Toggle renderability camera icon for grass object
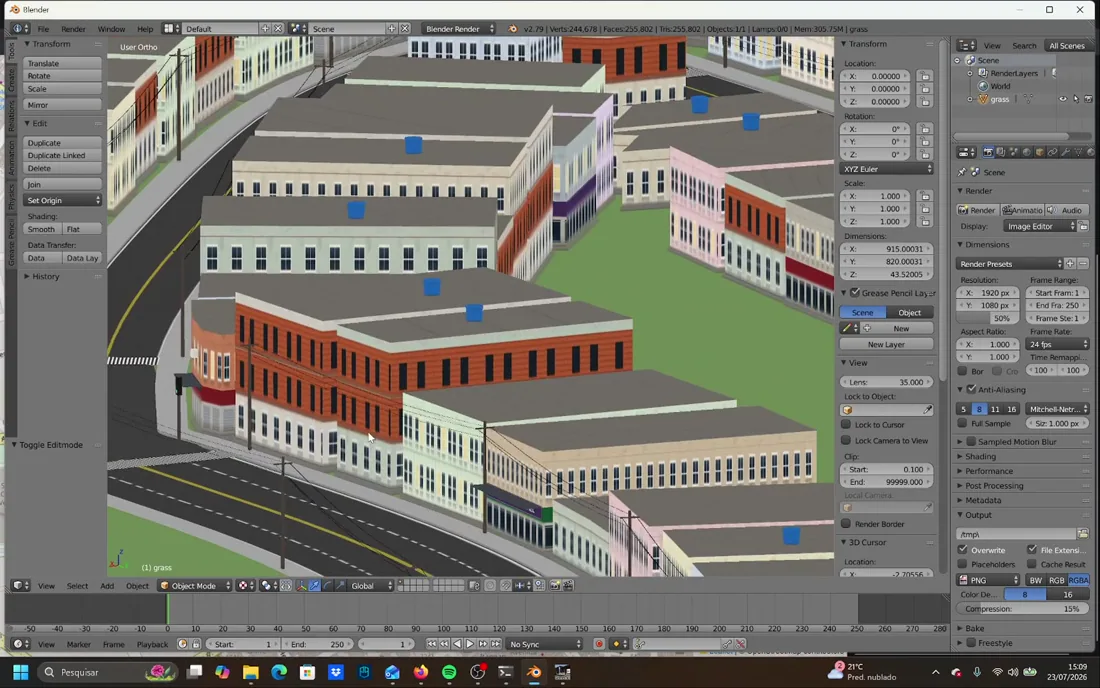The width and height of the screenshot is (1100, 688). point(1088,99)
